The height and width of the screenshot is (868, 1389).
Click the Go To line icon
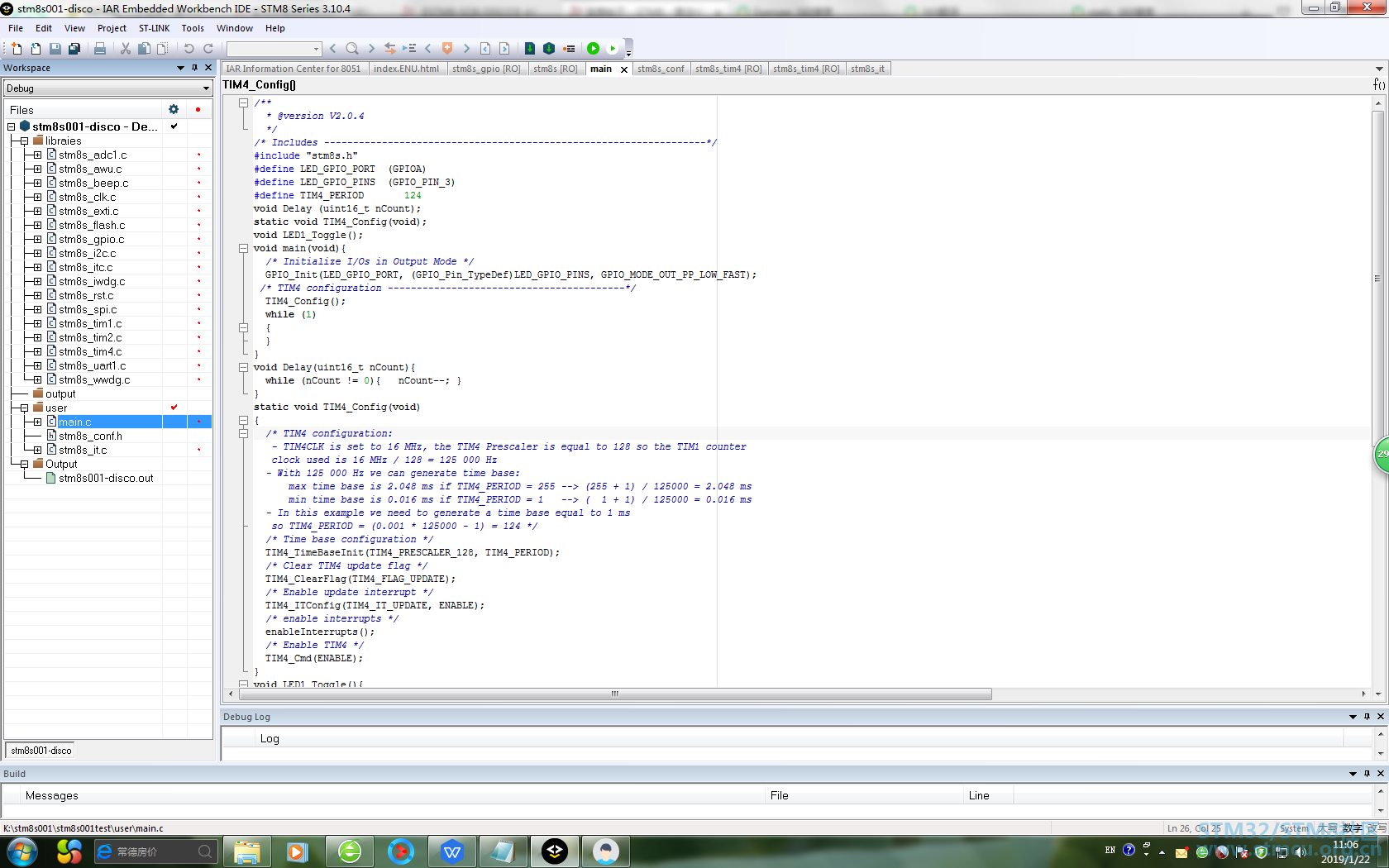(409, 49)
